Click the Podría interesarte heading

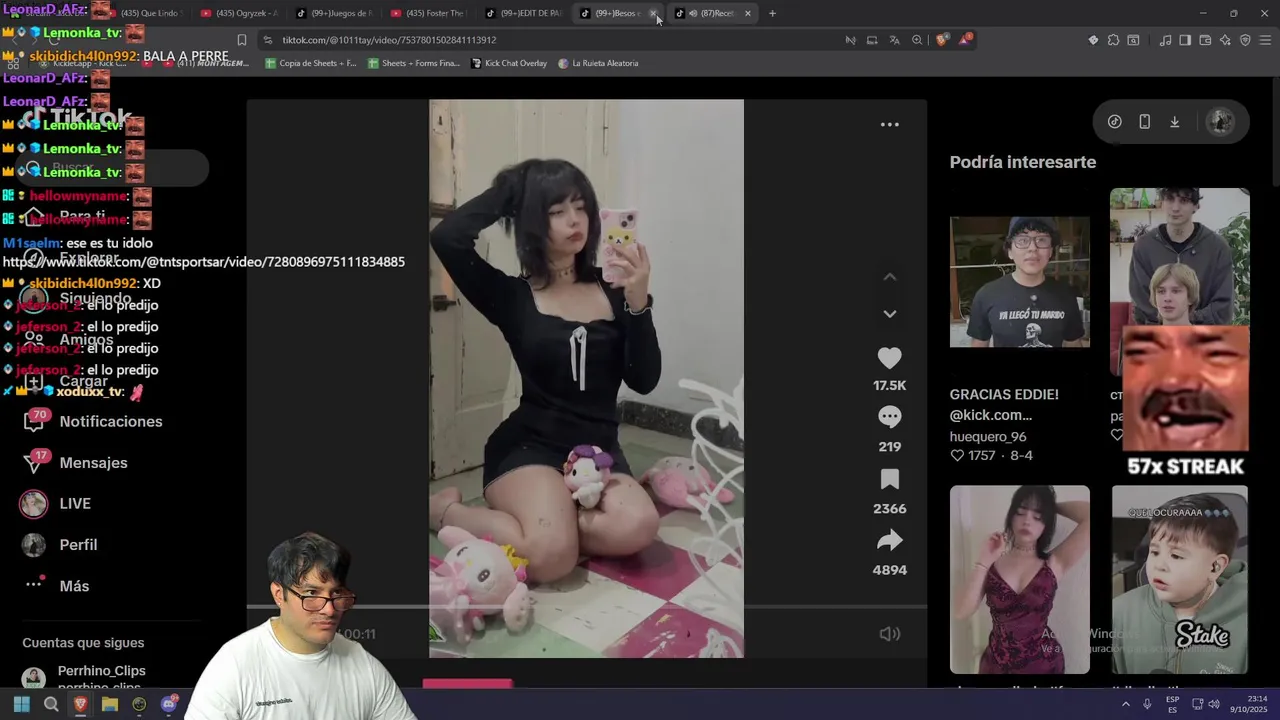tap(1022, 162)
